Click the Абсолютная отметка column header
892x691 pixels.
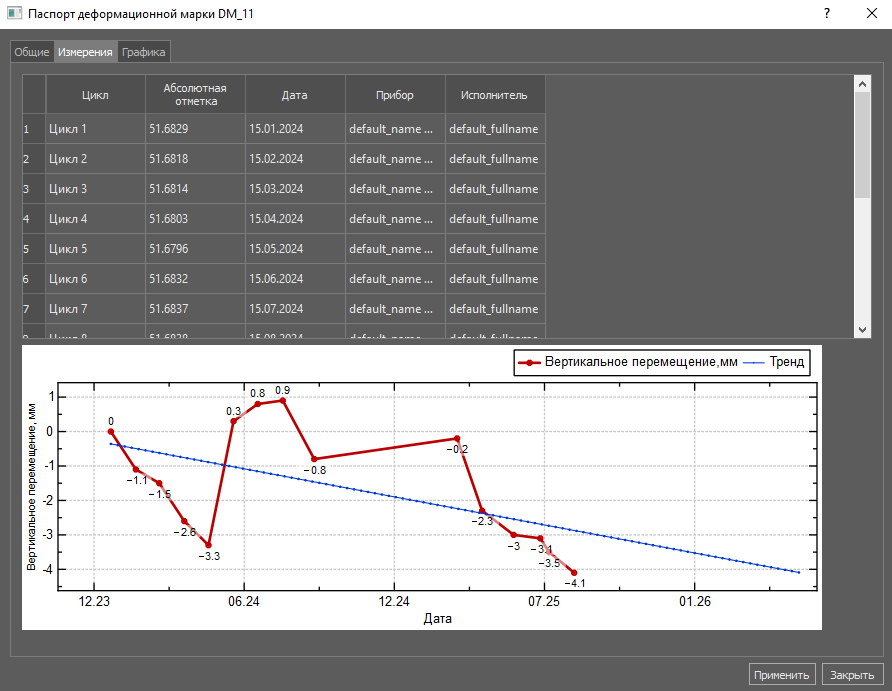(x=195, y=95)
